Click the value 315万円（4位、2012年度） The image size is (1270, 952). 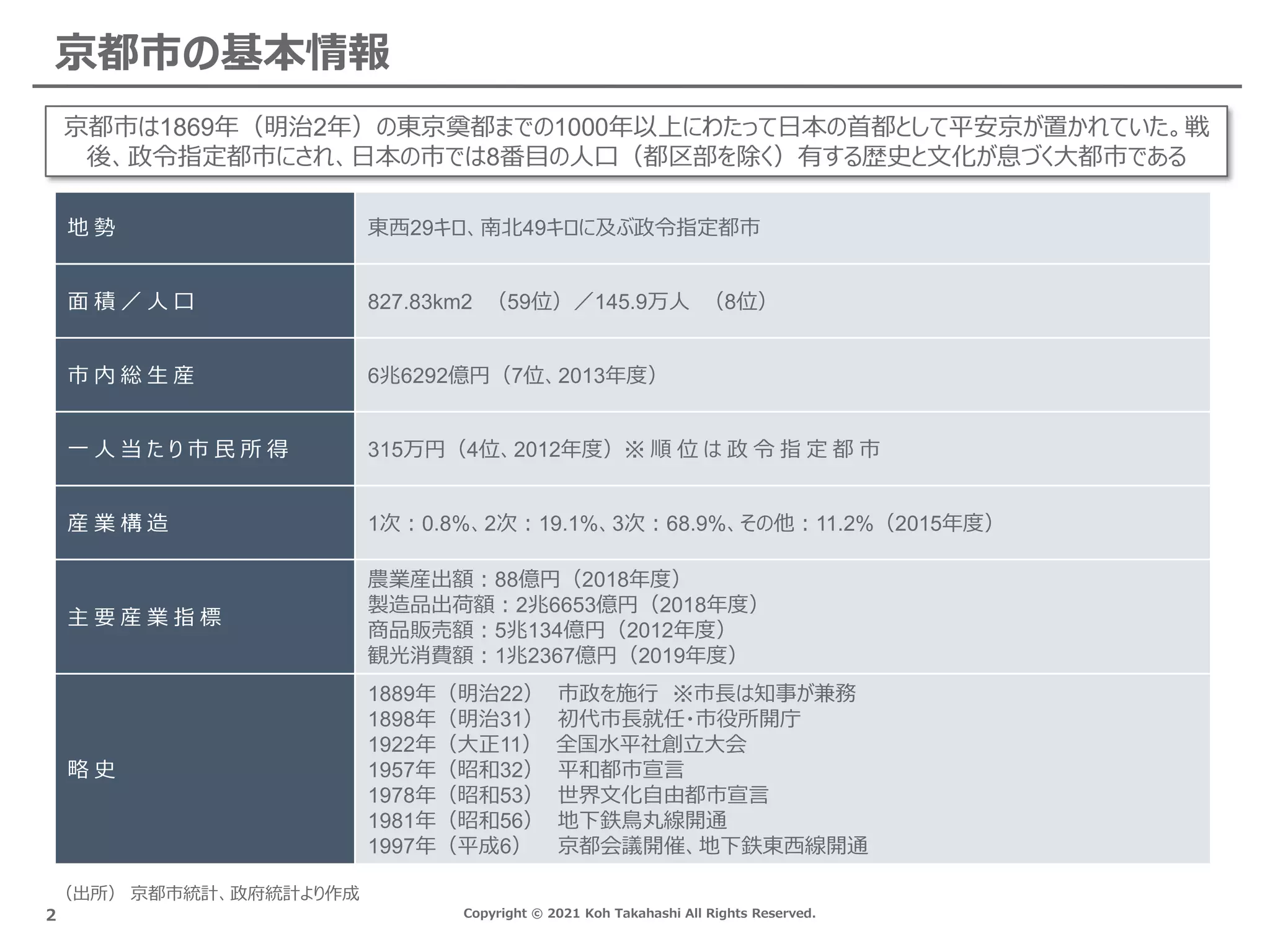[491, 449]
